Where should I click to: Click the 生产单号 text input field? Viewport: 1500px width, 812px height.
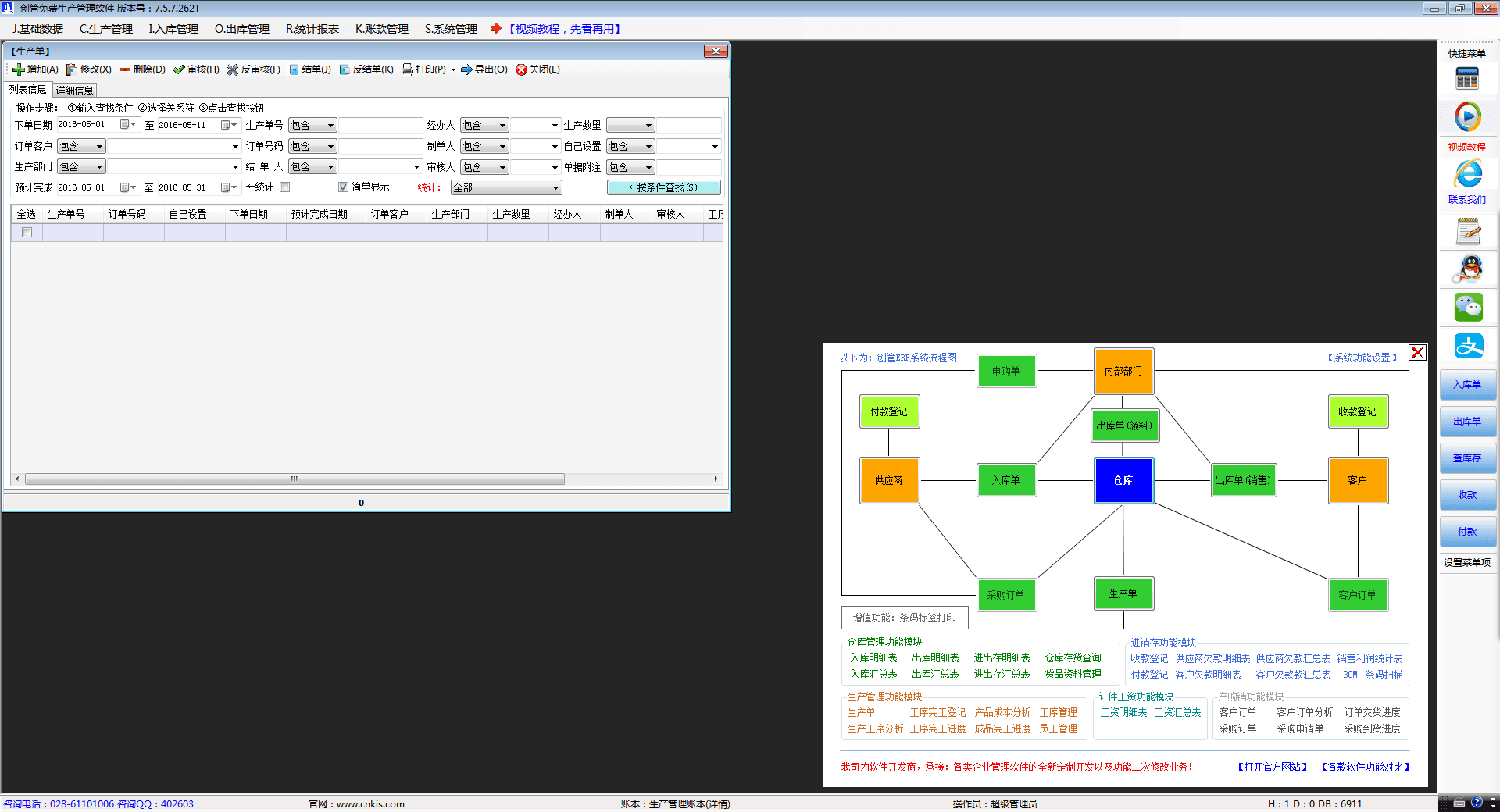(380, 126)
